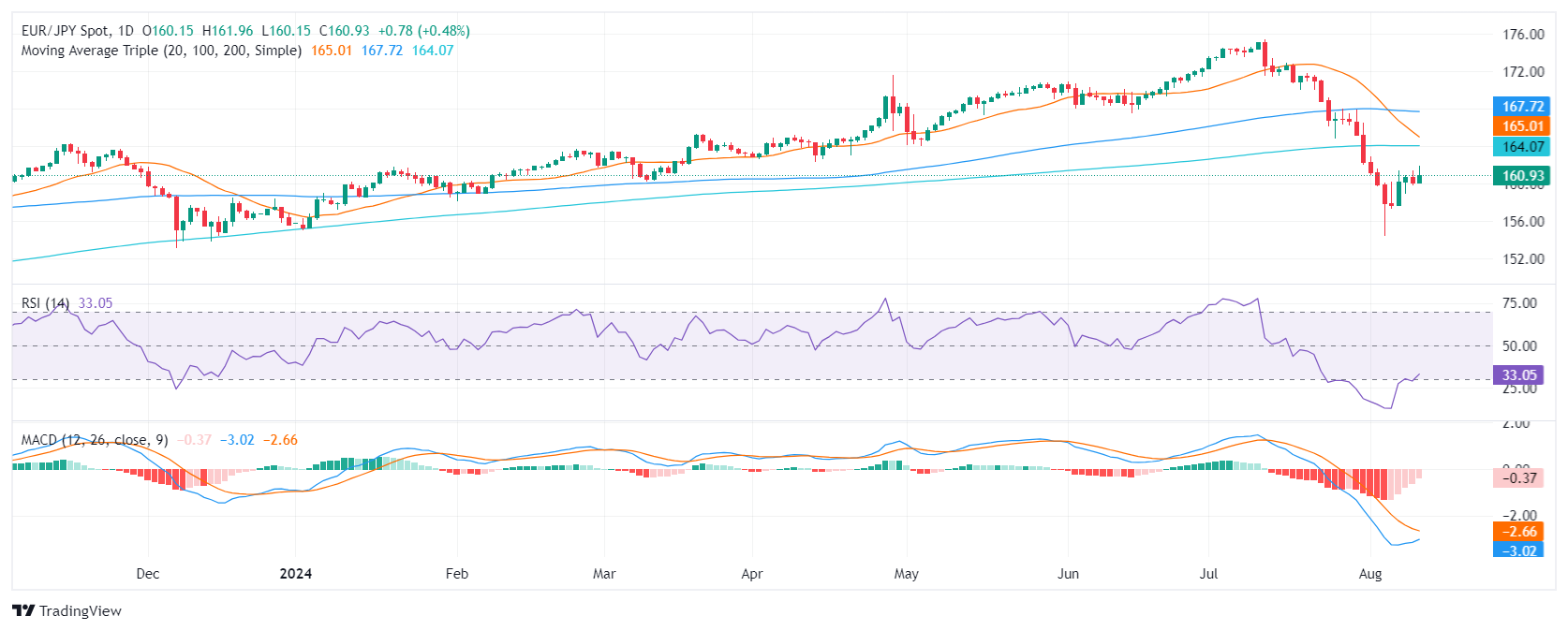Click the May label on time axis
The height and width of the screenshot is (631, 1568).
click(x=906, y=574)
